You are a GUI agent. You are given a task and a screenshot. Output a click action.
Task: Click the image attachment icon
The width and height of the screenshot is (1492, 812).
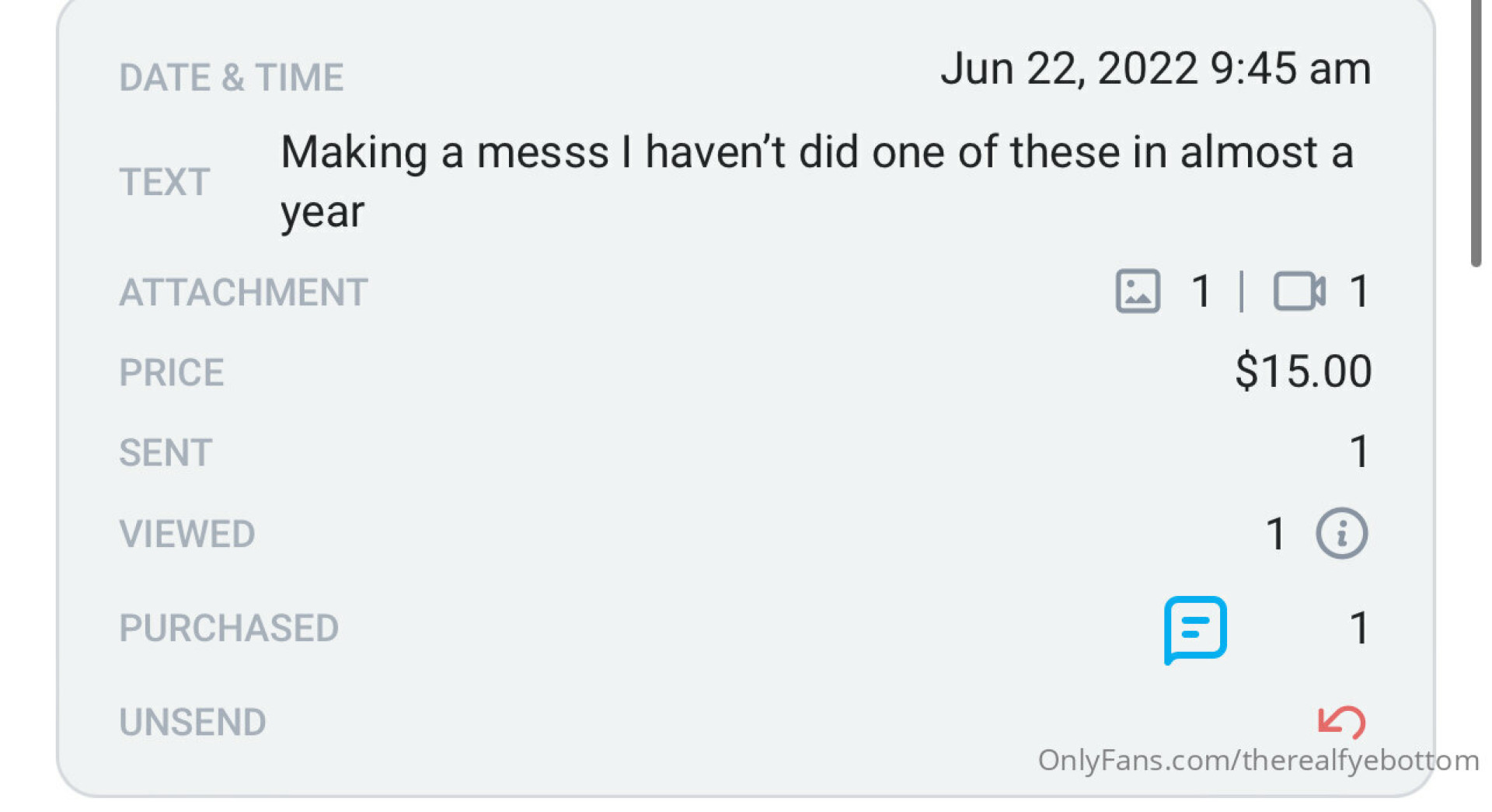[x=1138, y=291]
